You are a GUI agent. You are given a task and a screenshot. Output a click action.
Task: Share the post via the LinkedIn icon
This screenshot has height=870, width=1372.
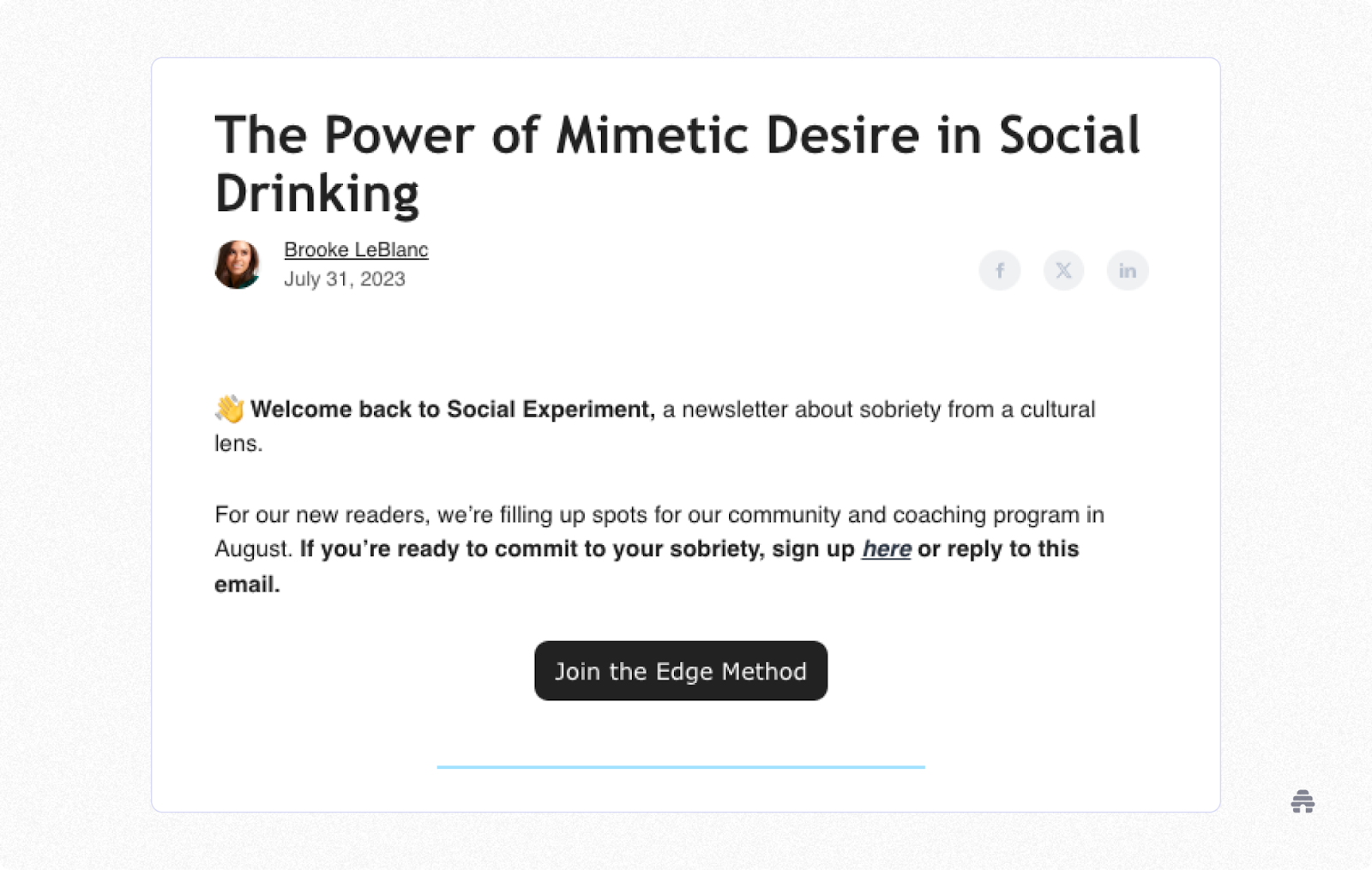(1128, 270)
